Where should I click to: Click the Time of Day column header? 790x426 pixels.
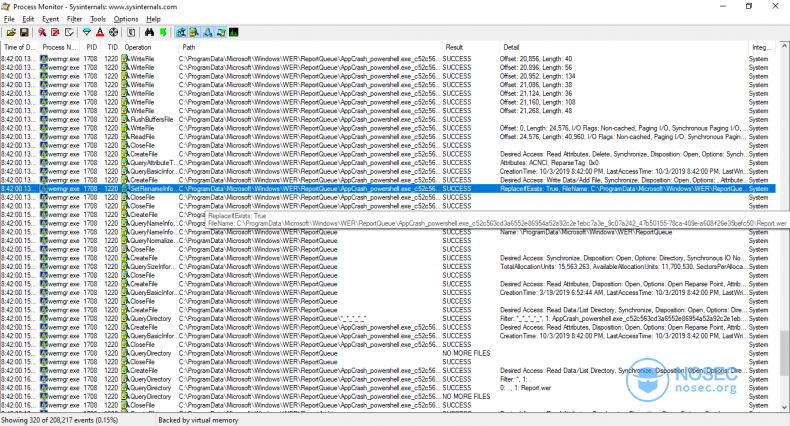pyautogui.click(x=20, y=47)
